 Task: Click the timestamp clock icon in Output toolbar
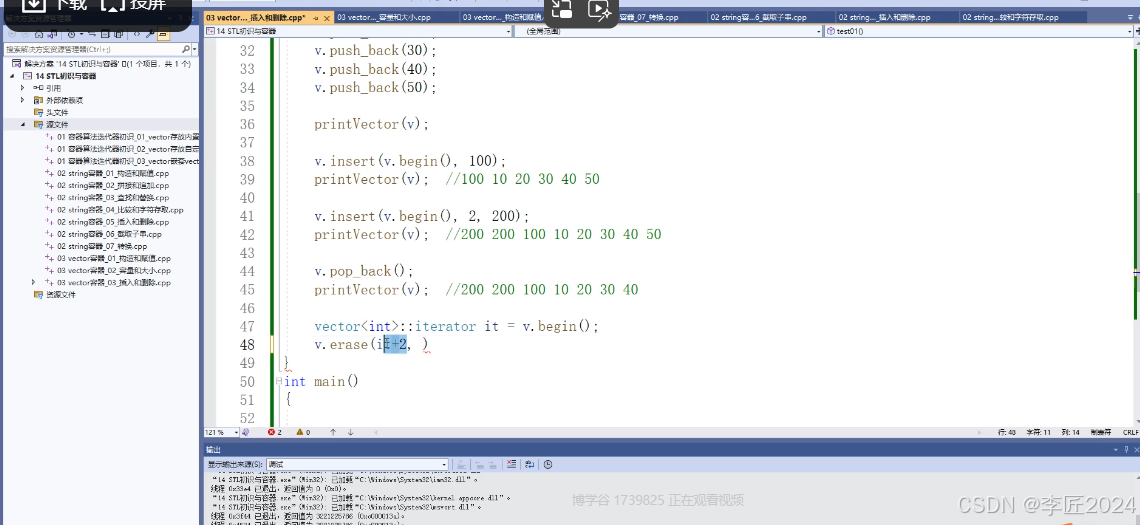(x=547, y=464)
